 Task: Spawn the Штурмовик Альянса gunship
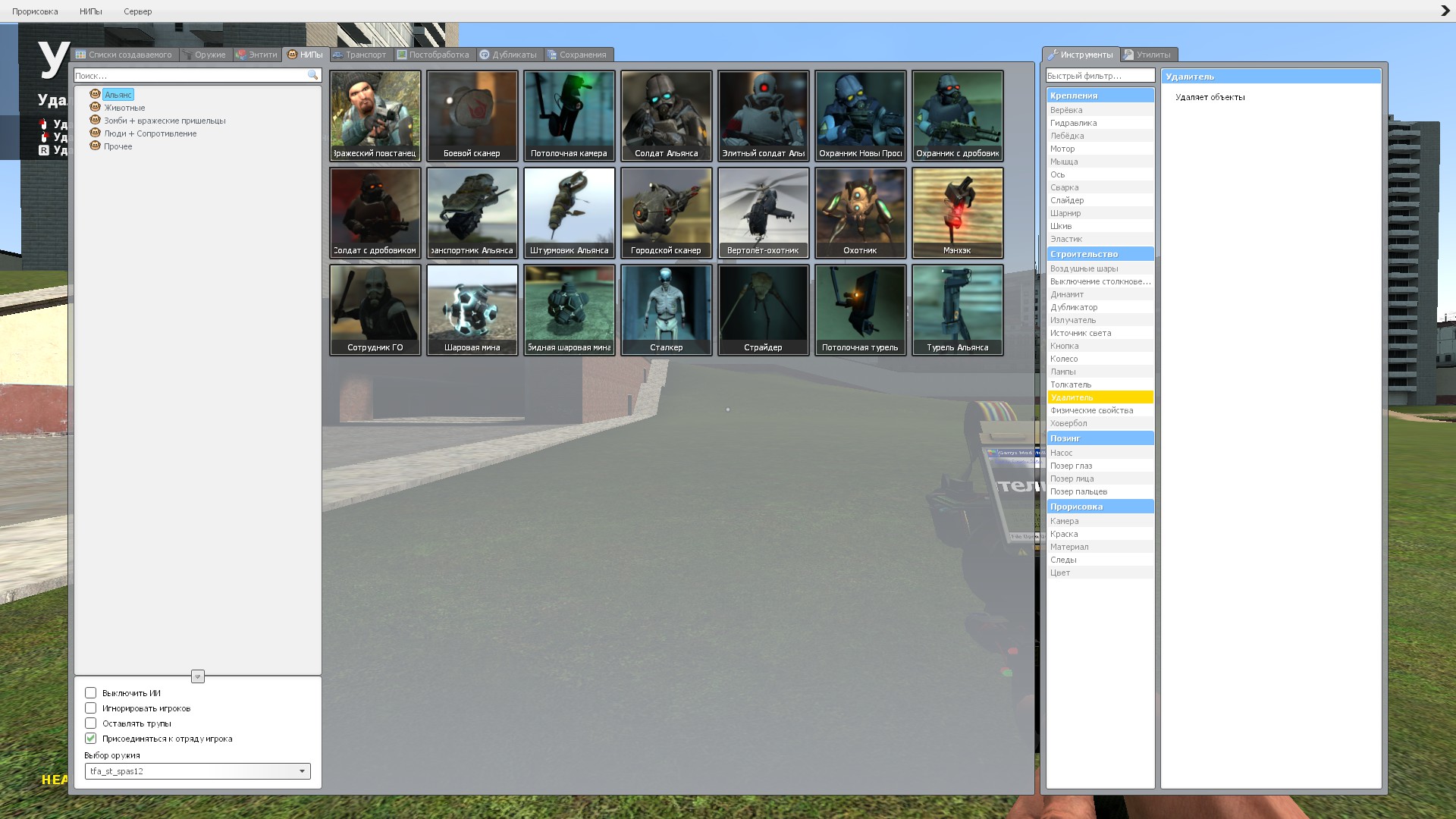[x=569, y=213]
